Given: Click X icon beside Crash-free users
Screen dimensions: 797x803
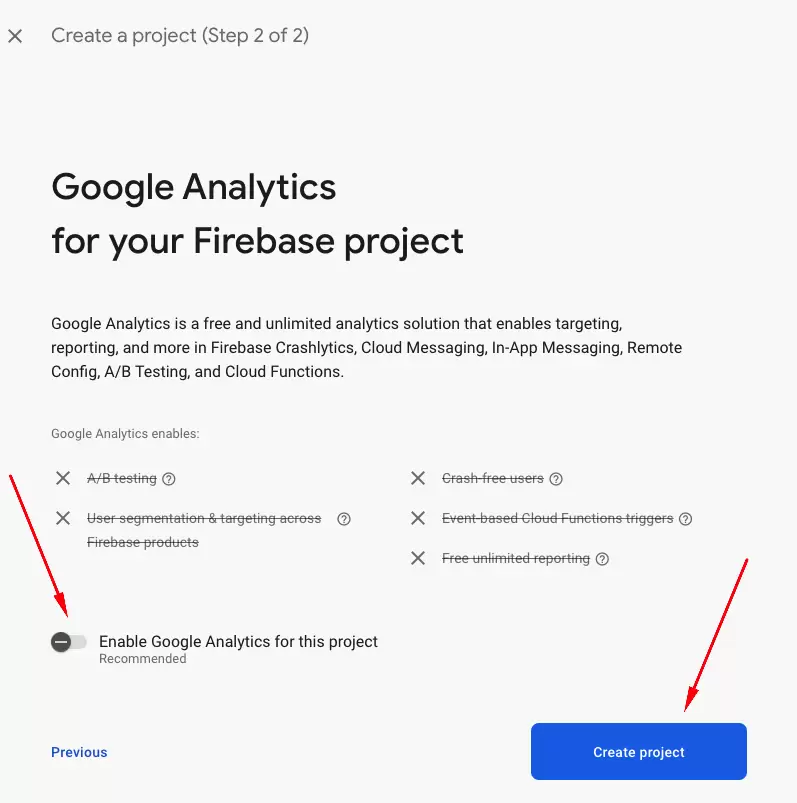Looking at the screenshot, I should click(x=418, y=478).
